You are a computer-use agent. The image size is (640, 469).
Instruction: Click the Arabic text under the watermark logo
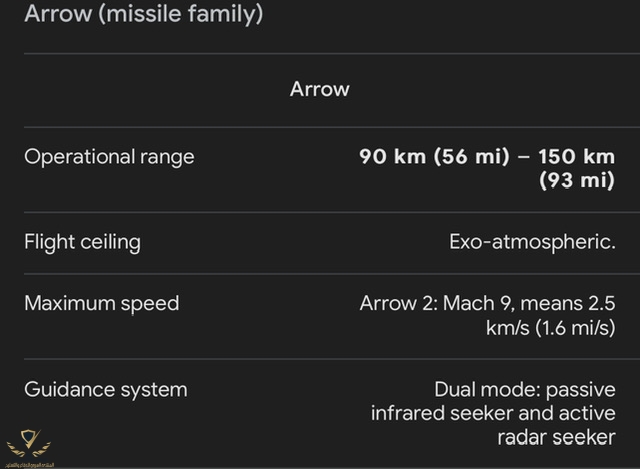coord(29,465)
